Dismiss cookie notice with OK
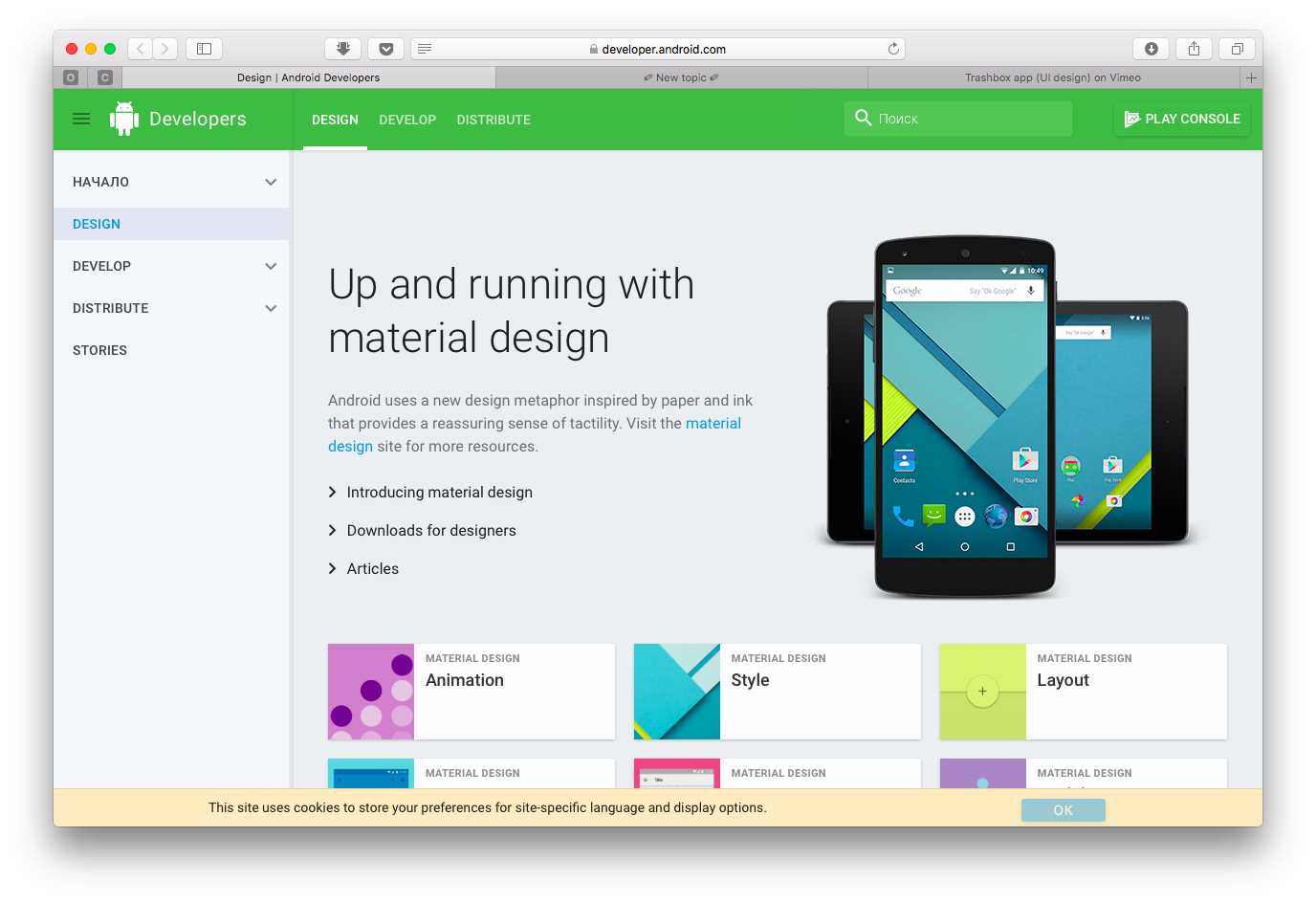The width and height of the screenshot is (1316, 903). (1064, 810)
